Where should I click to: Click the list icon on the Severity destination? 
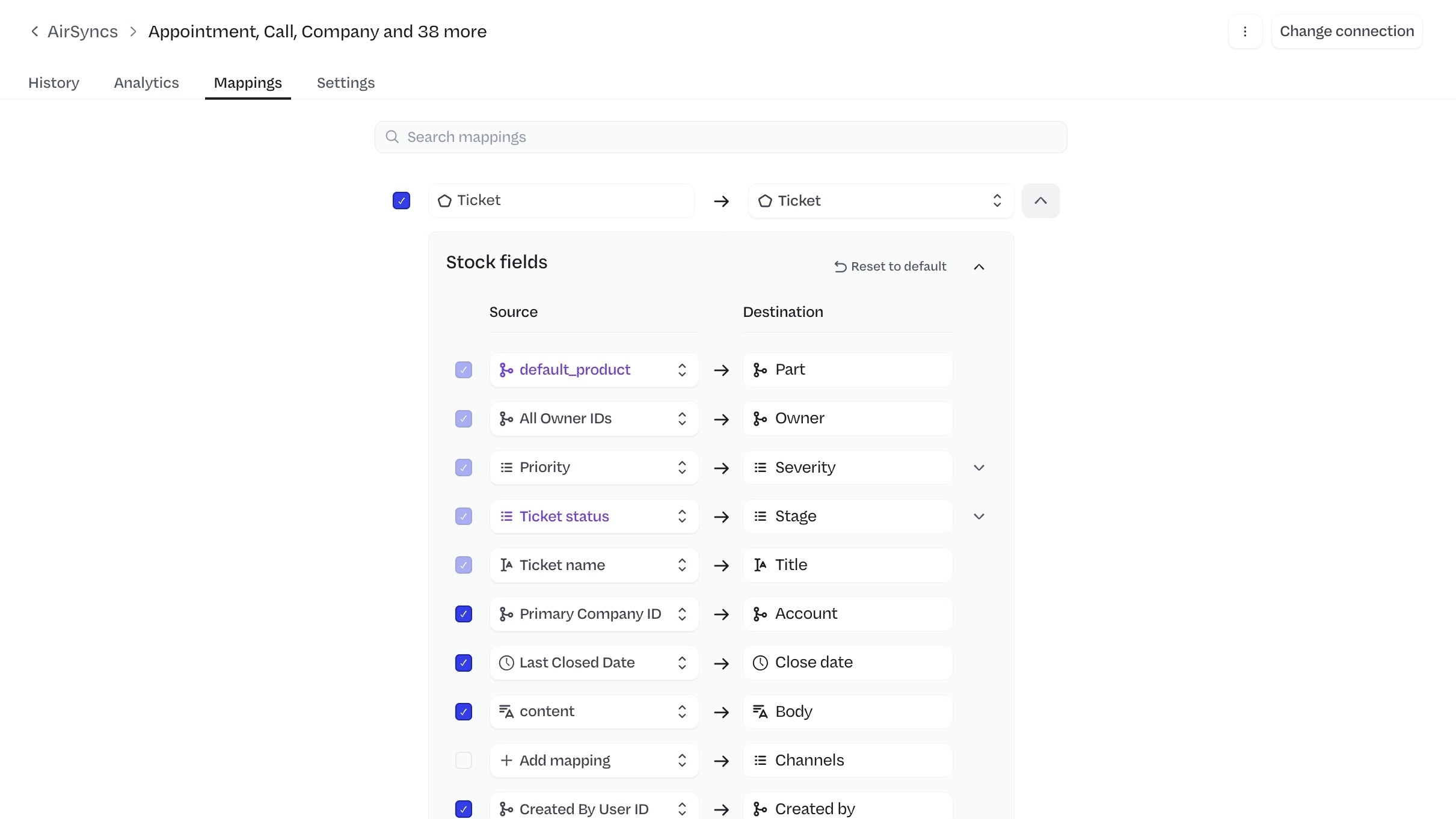pos(760,467)
